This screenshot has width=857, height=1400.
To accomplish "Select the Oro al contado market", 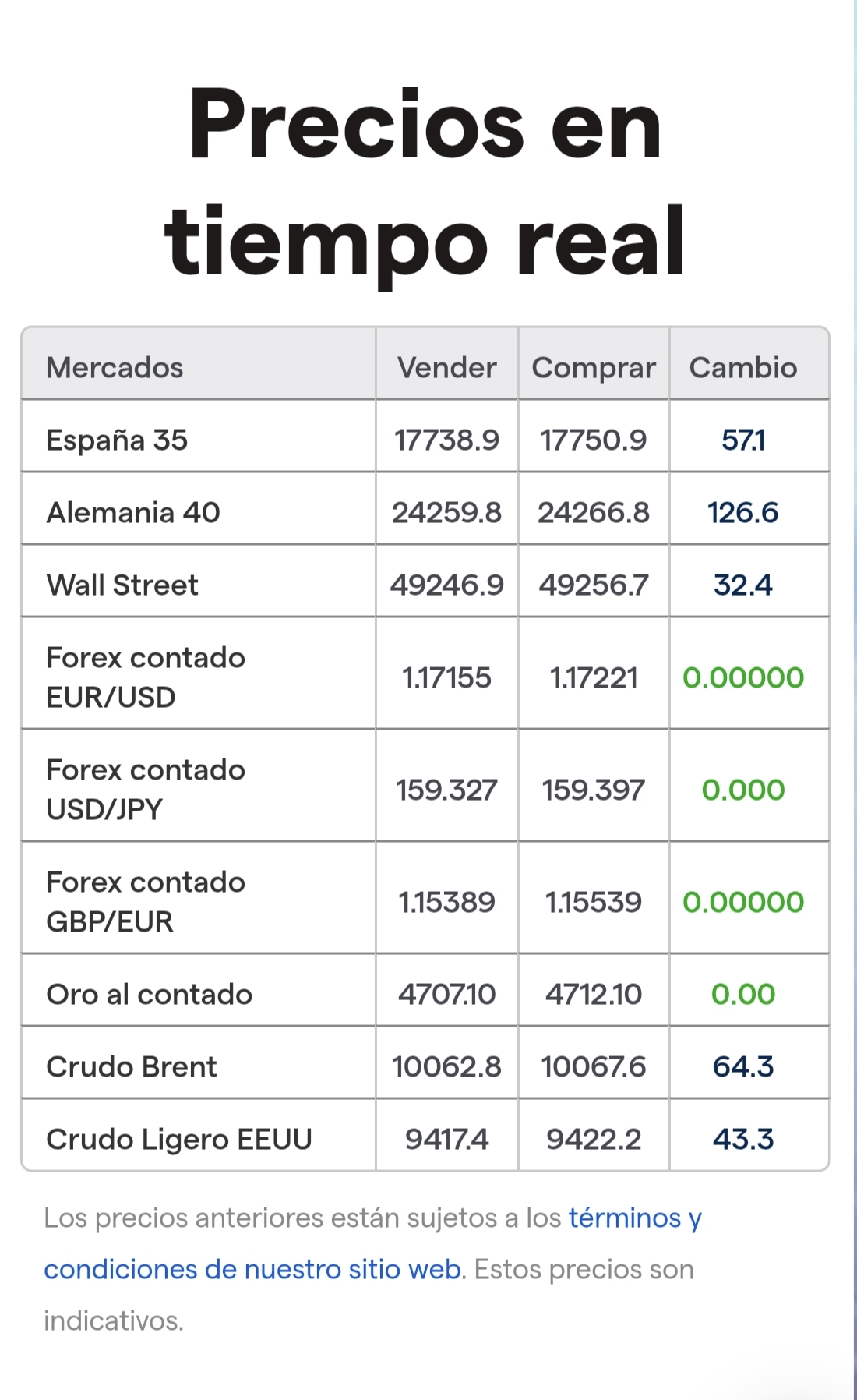I will 149,995.
